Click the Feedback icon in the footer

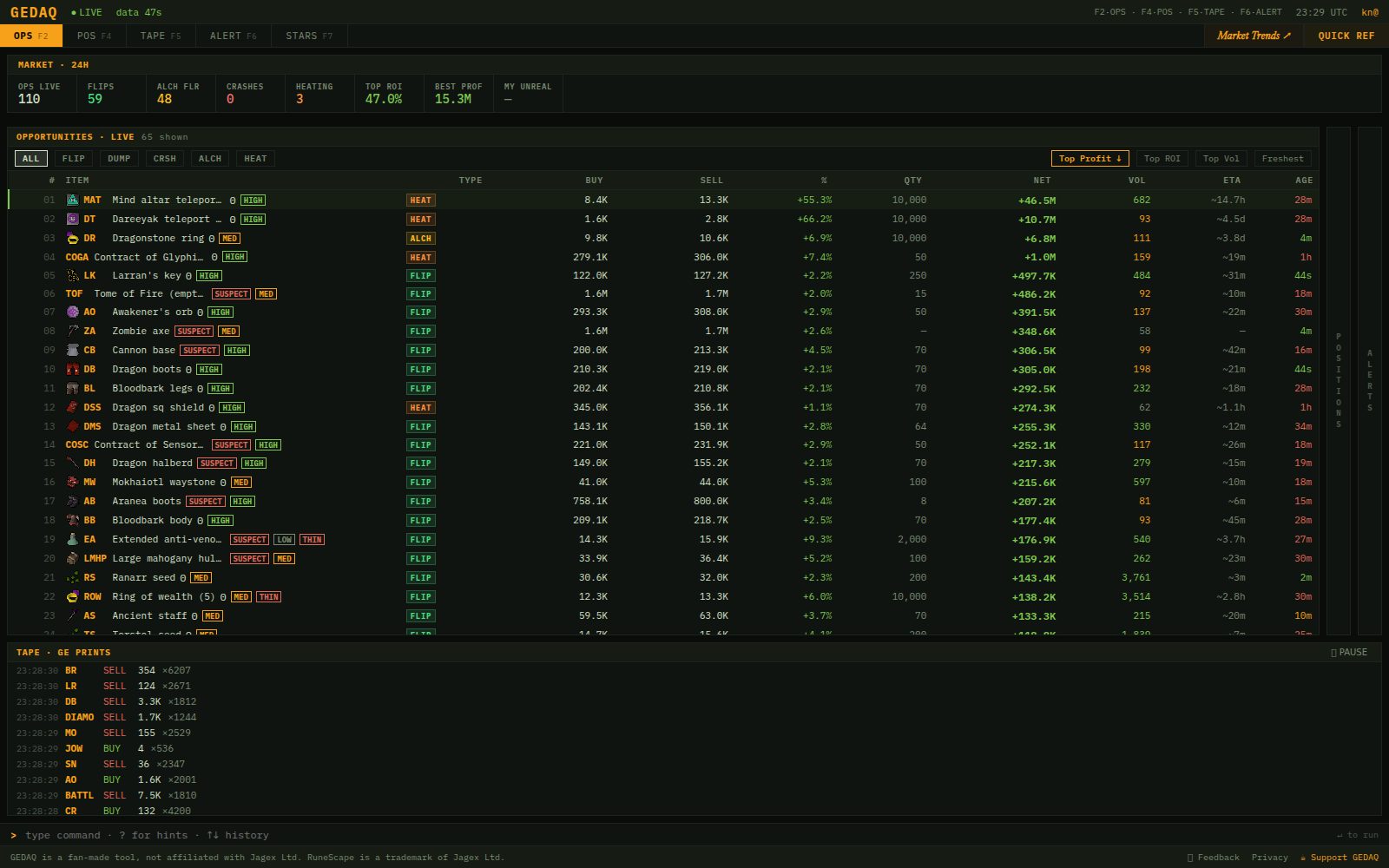(1190, 858)
